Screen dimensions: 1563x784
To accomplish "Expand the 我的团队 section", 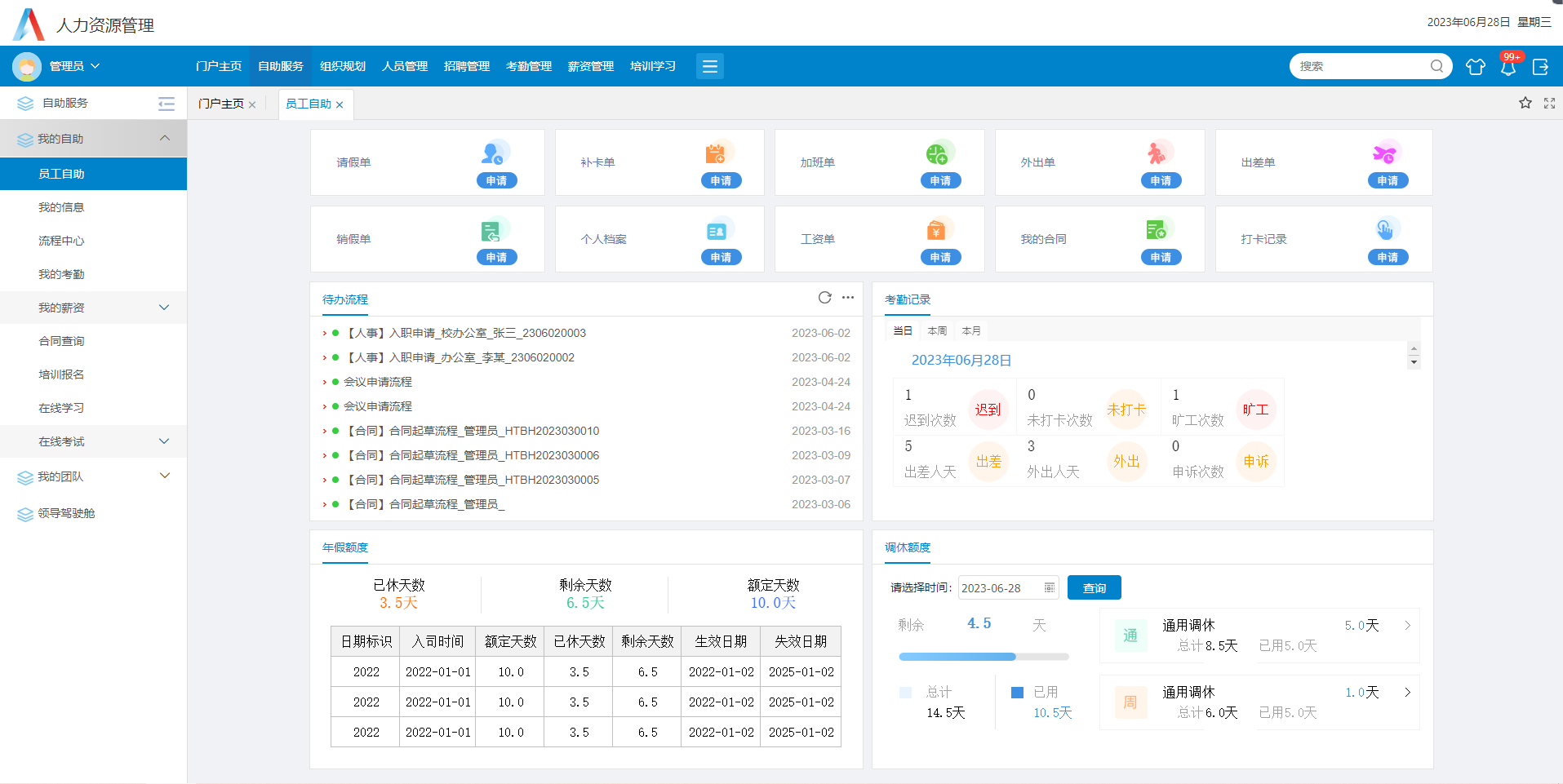I will (x=164, y=476).
